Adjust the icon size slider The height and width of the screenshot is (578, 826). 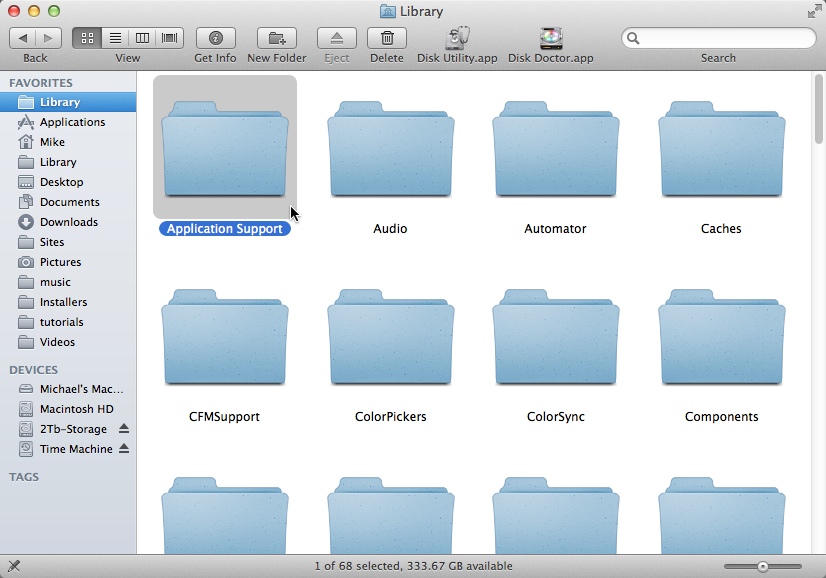click(x=762, y=566)
